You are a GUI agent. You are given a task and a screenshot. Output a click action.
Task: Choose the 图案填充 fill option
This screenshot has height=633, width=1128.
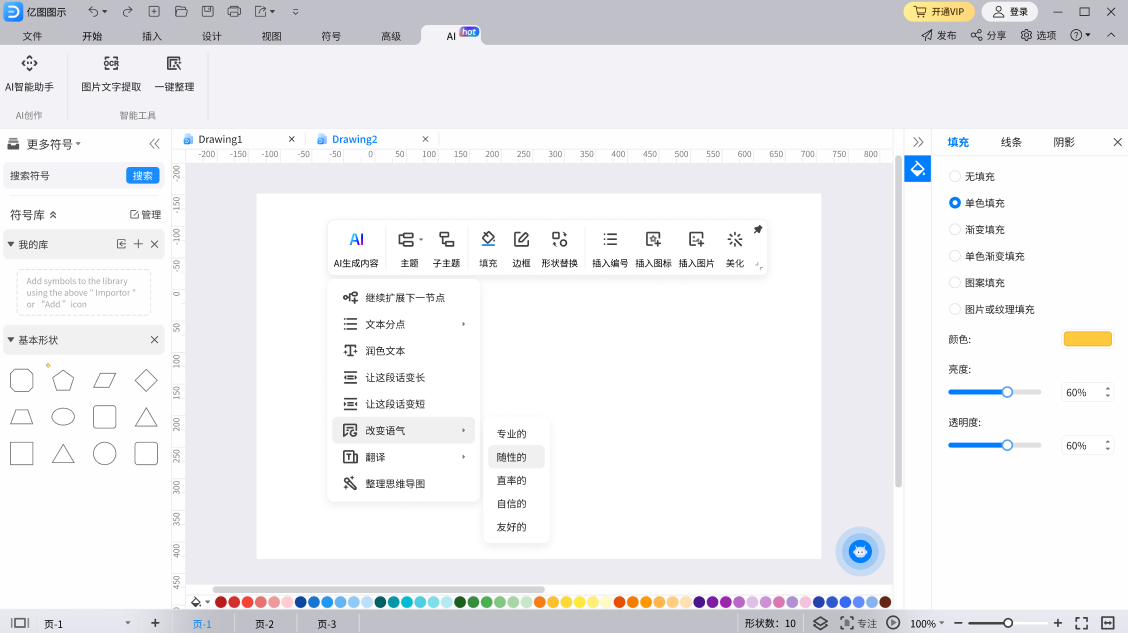pyautogui.click(x=955, y=283)
